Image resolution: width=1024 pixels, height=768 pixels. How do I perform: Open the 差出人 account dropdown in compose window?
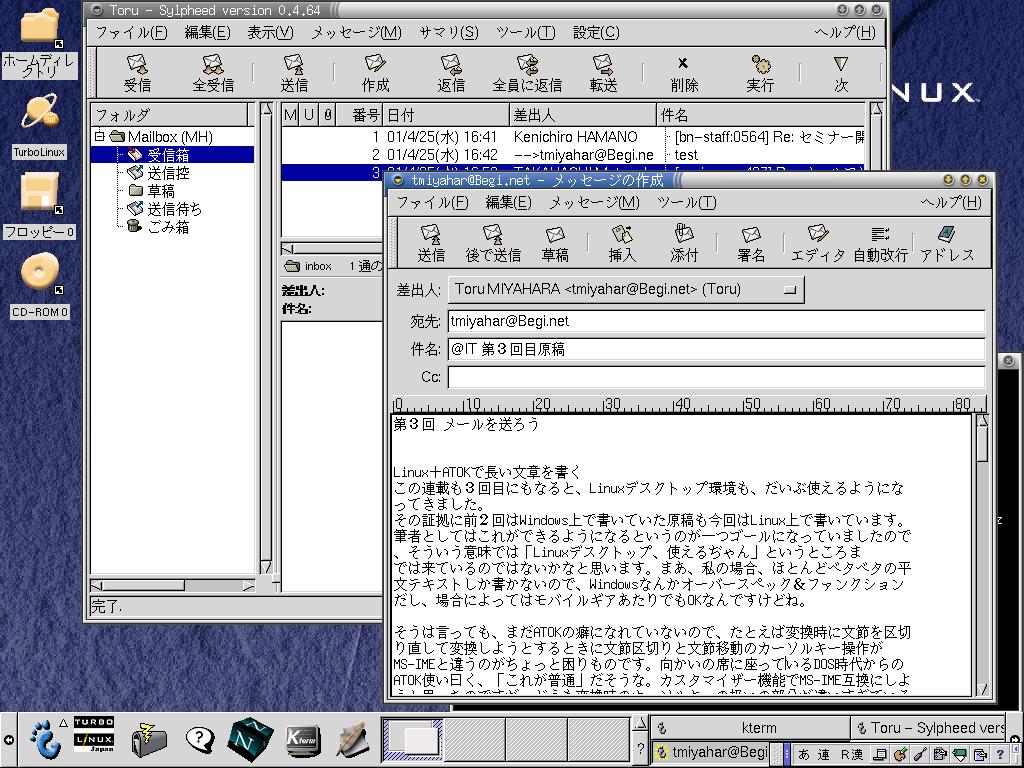(x=626, y=289)
